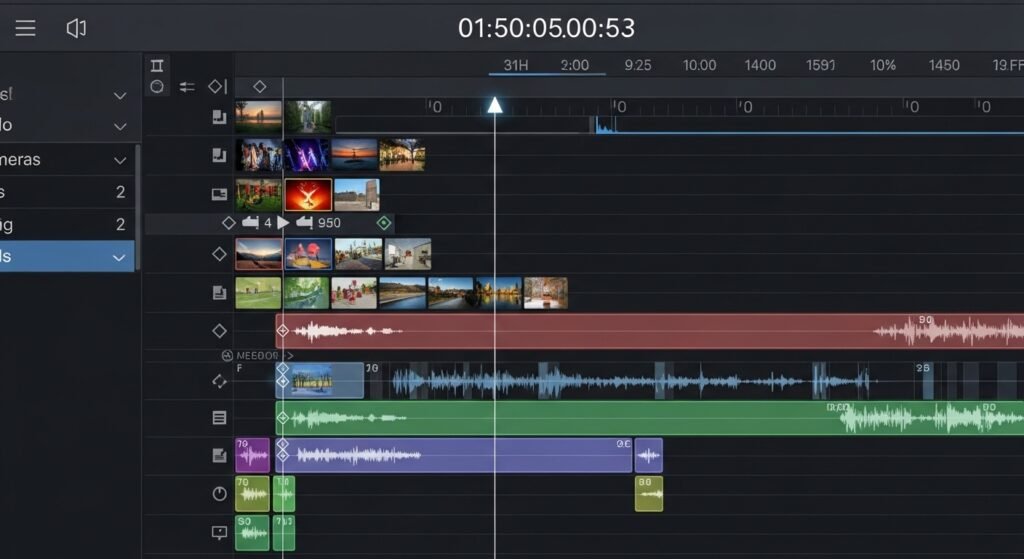Click the 1450 ruler label

pyautogui.click(x=944, y=65)
